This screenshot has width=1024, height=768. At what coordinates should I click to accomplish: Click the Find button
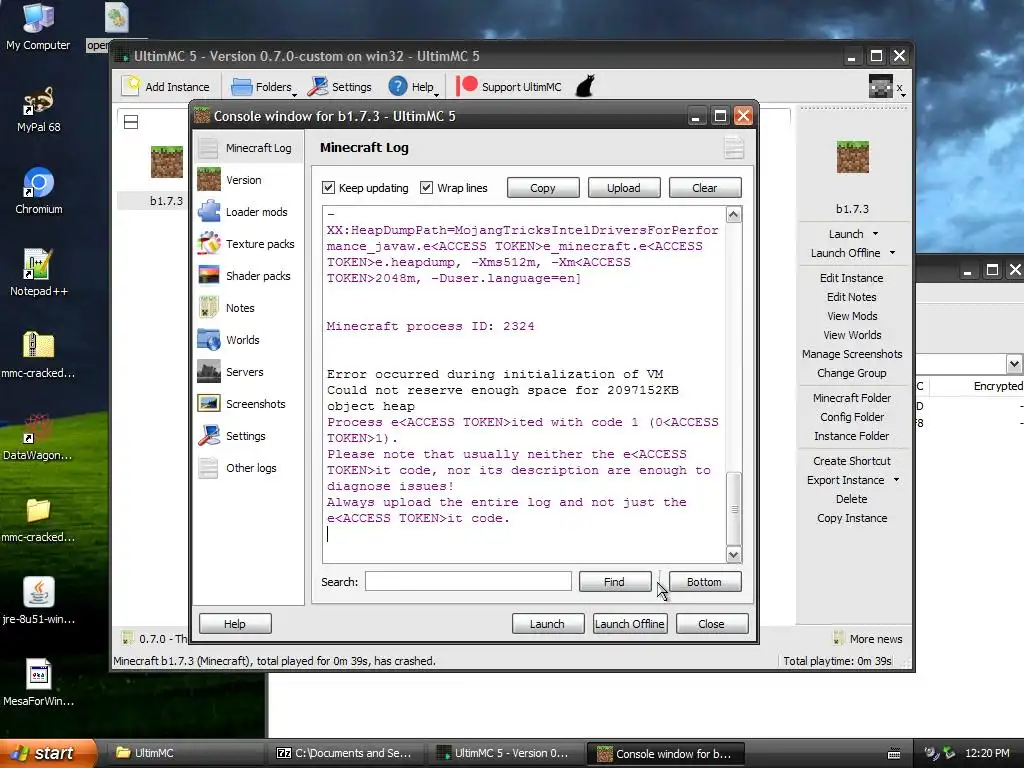[615, 581]
